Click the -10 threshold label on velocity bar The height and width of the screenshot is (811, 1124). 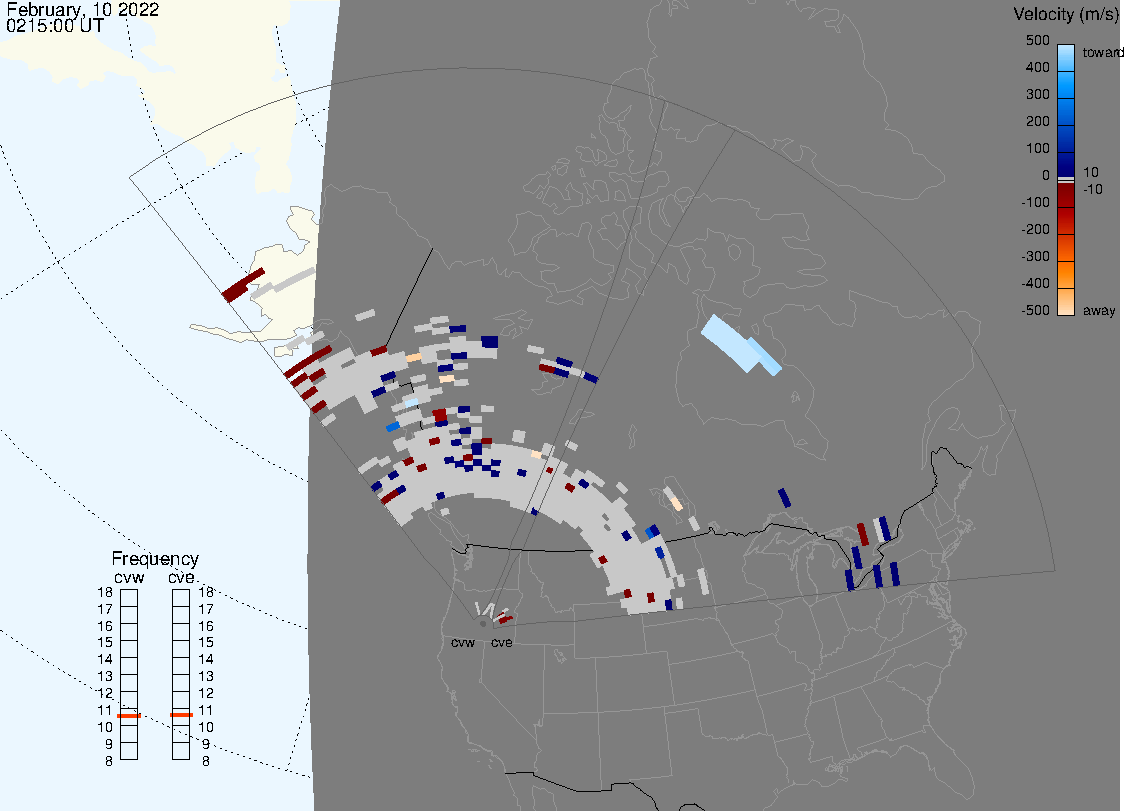[1092, 189]
